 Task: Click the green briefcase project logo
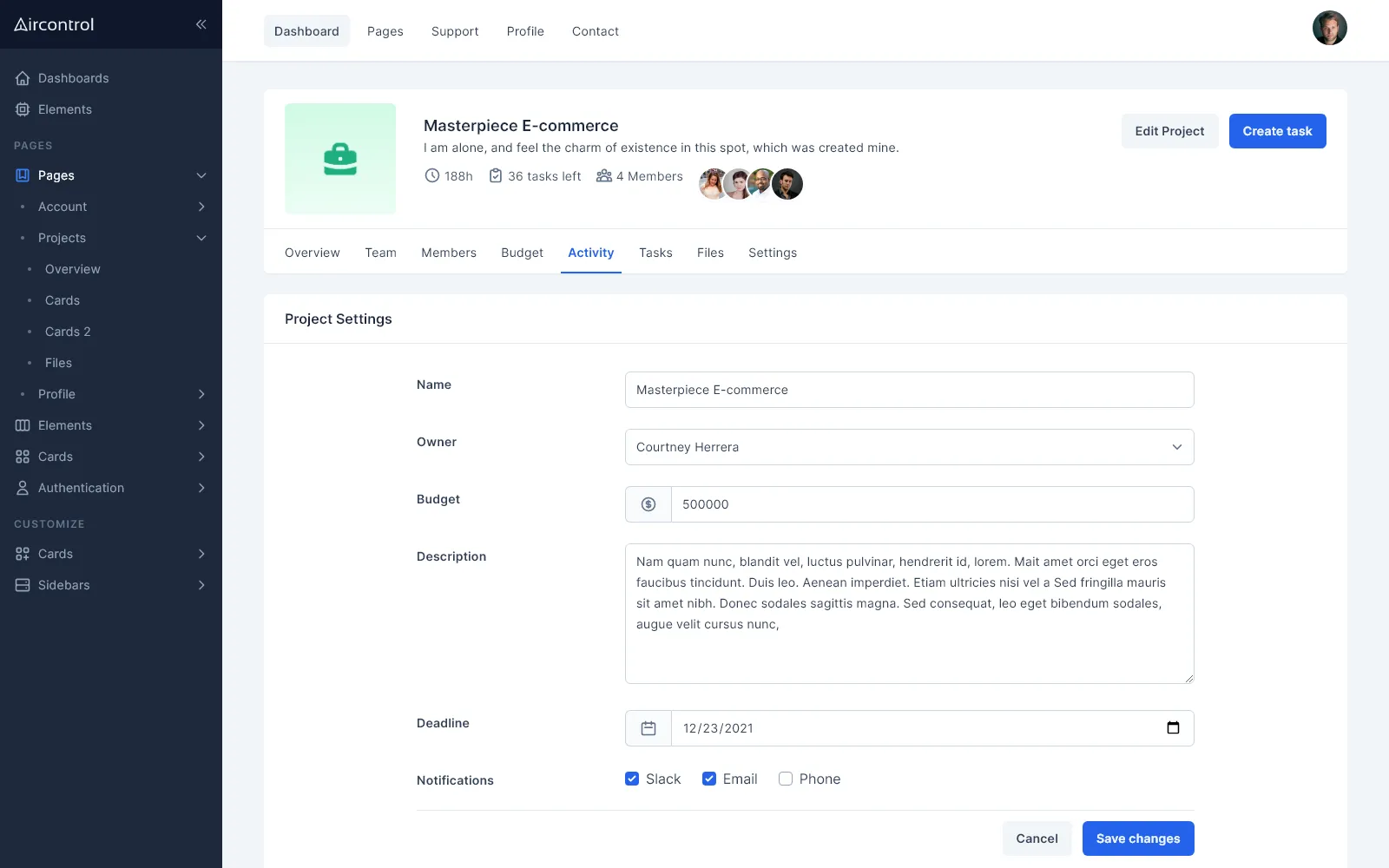tap(340, 159)
